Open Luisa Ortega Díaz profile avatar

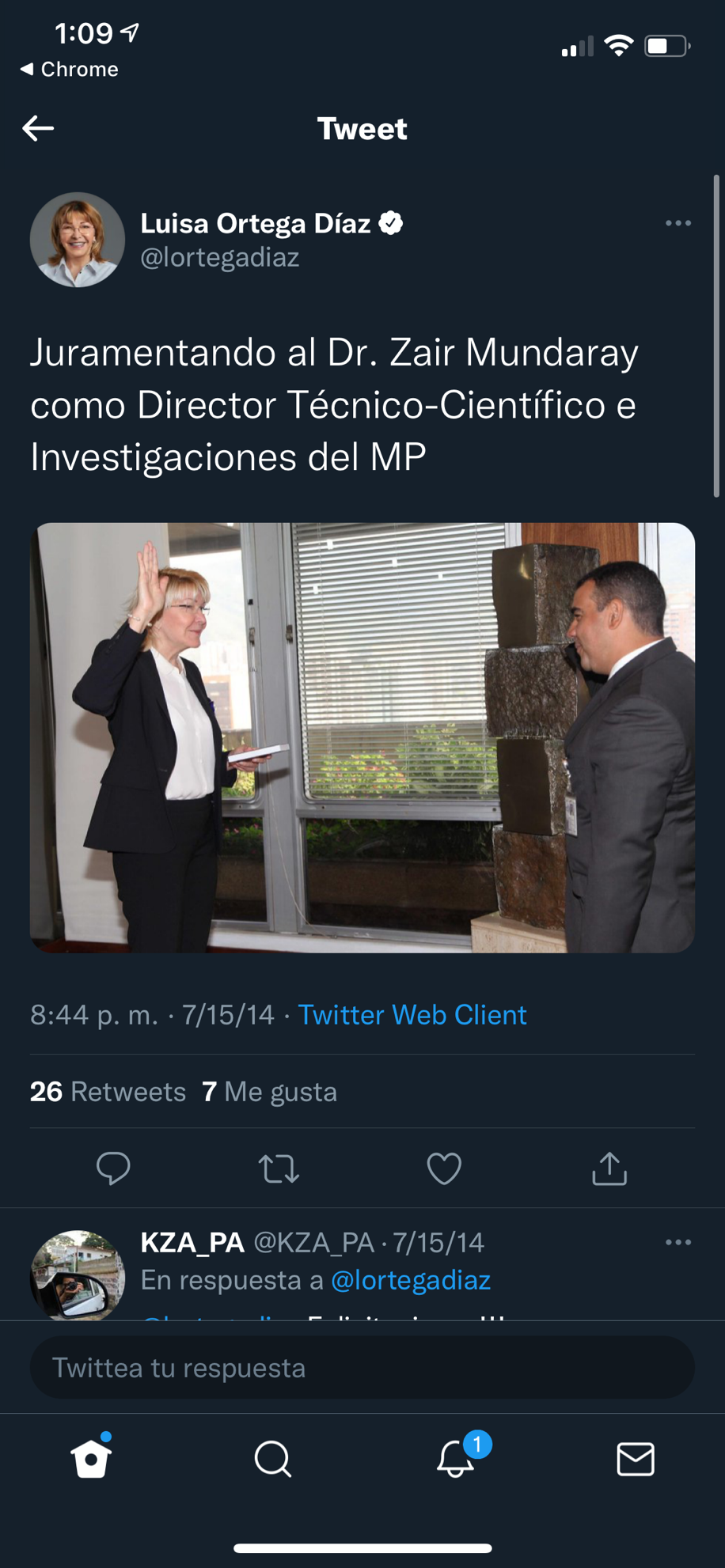click(78, 240)
